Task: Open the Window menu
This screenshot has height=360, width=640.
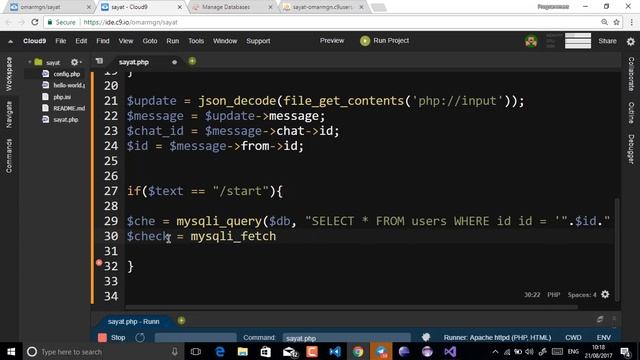Action: (x=225, y=41)
